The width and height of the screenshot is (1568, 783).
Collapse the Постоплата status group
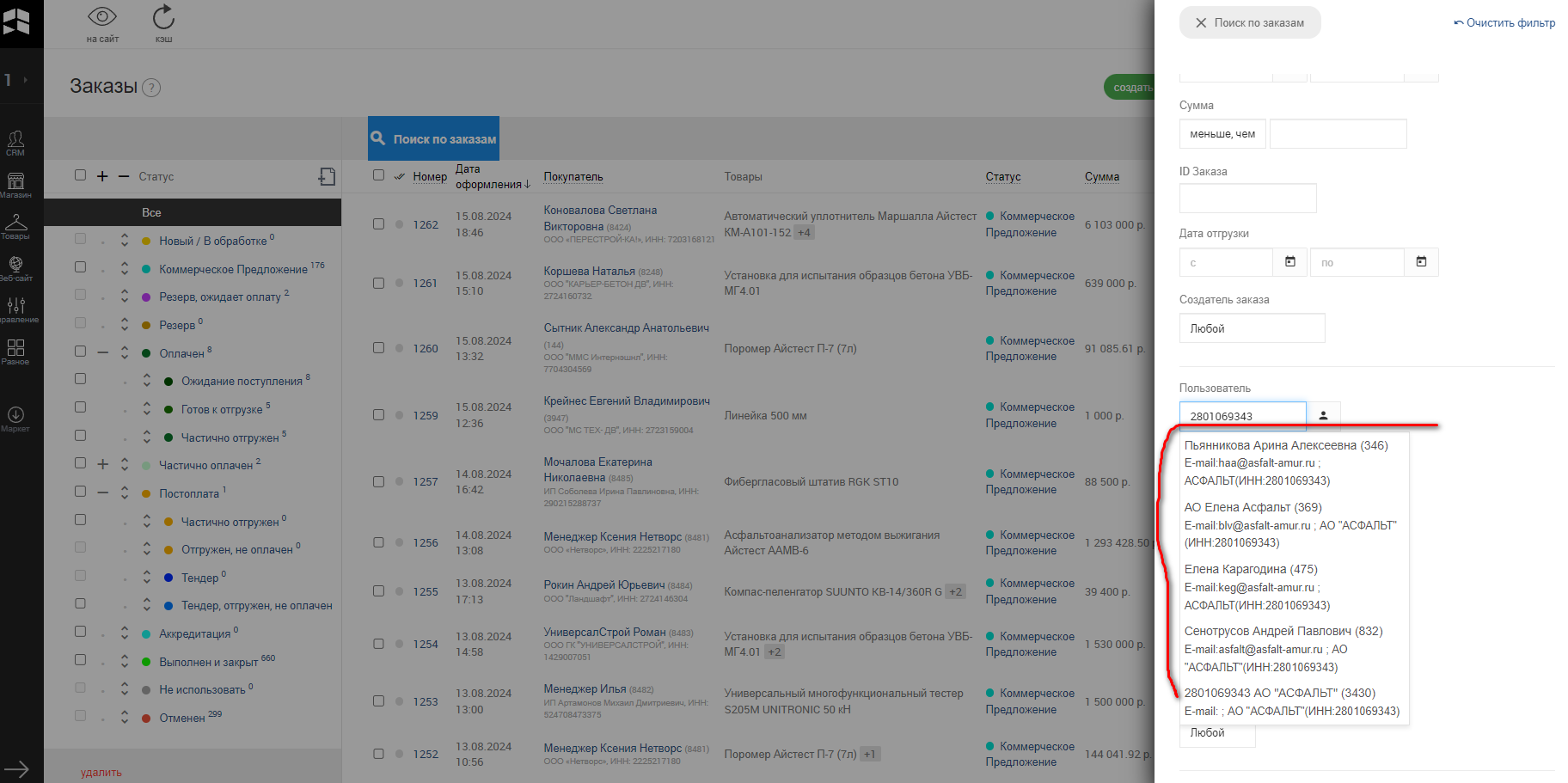(x=103, y=492)
